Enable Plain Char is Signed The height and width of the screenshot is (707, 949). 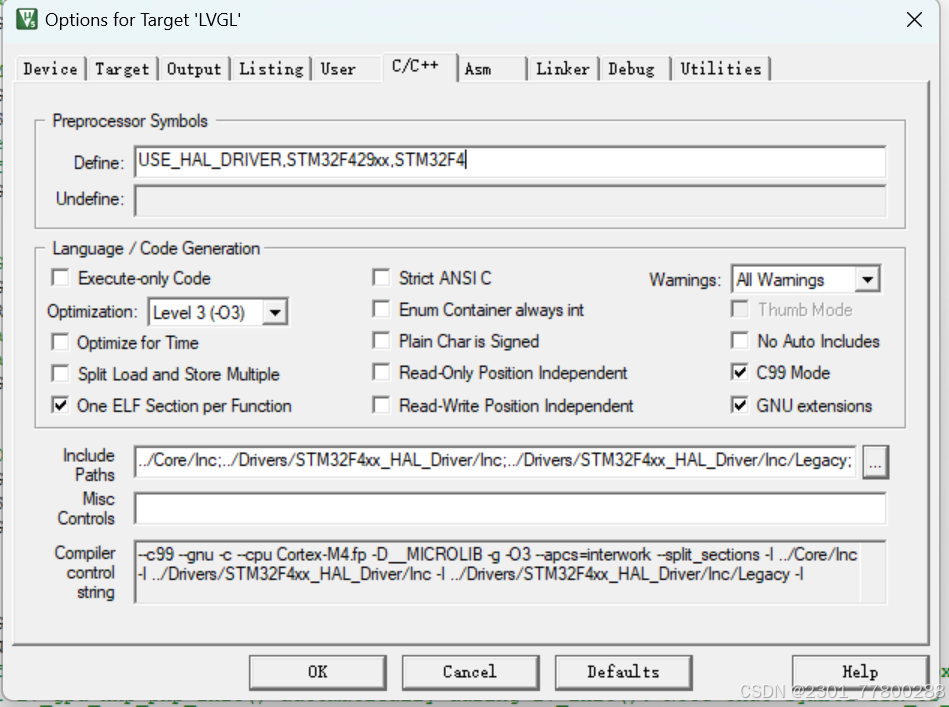pyautogui.click(x=381, y=341)
